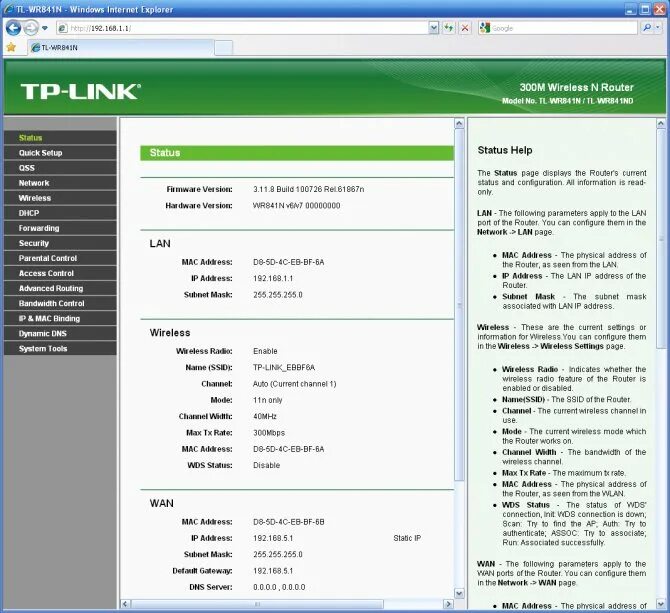Click the horizontal scrollbar right arrow
Screen dimensions: 670x613
pyautogui.click(x=448, y=604)
